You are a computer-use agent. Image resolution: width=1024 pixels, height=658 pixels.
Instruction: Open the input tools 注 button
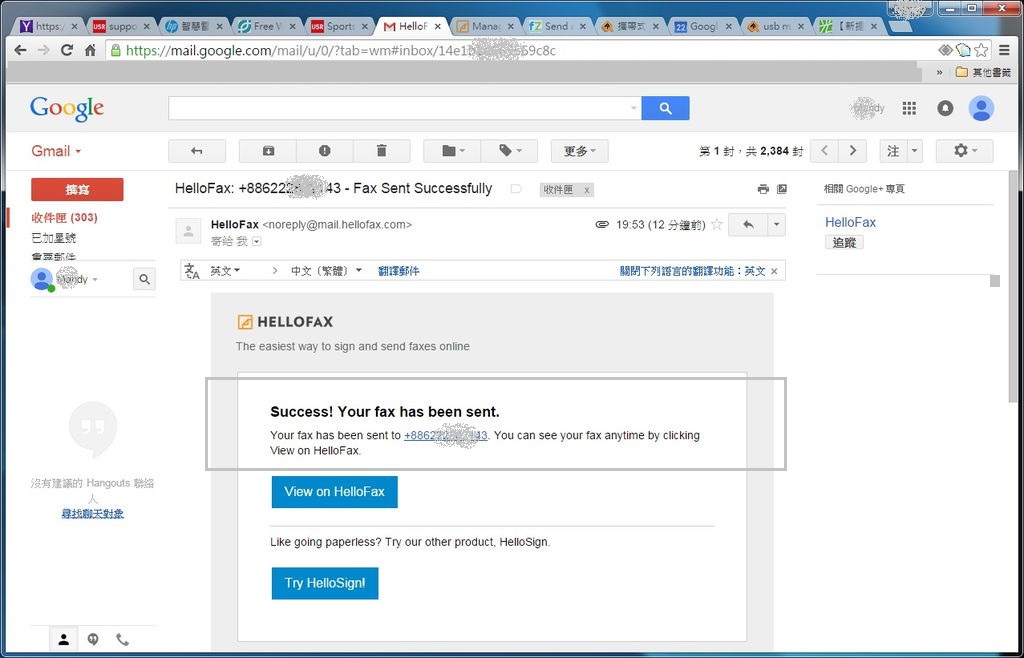893,151
